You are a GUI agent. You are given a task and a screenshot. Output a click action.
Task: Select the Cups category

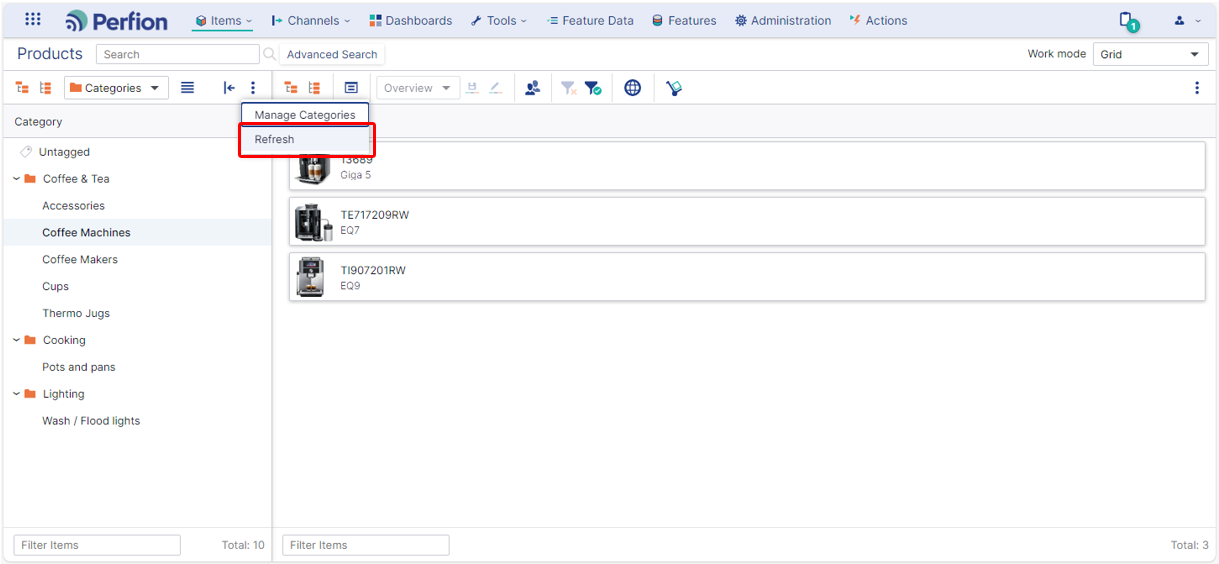coord(55,287)
